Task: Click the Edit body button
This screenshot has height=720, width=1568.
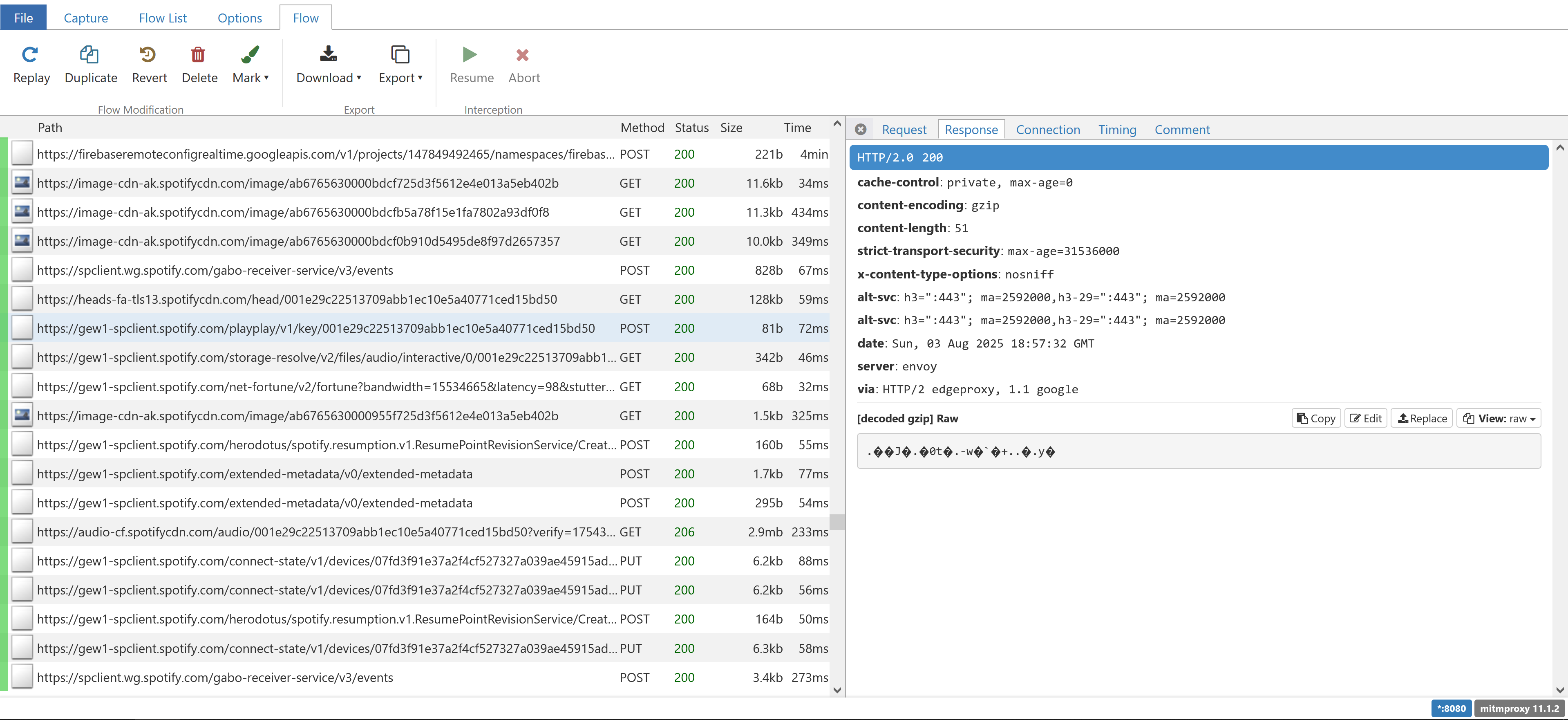Action: pos(1365,419)
